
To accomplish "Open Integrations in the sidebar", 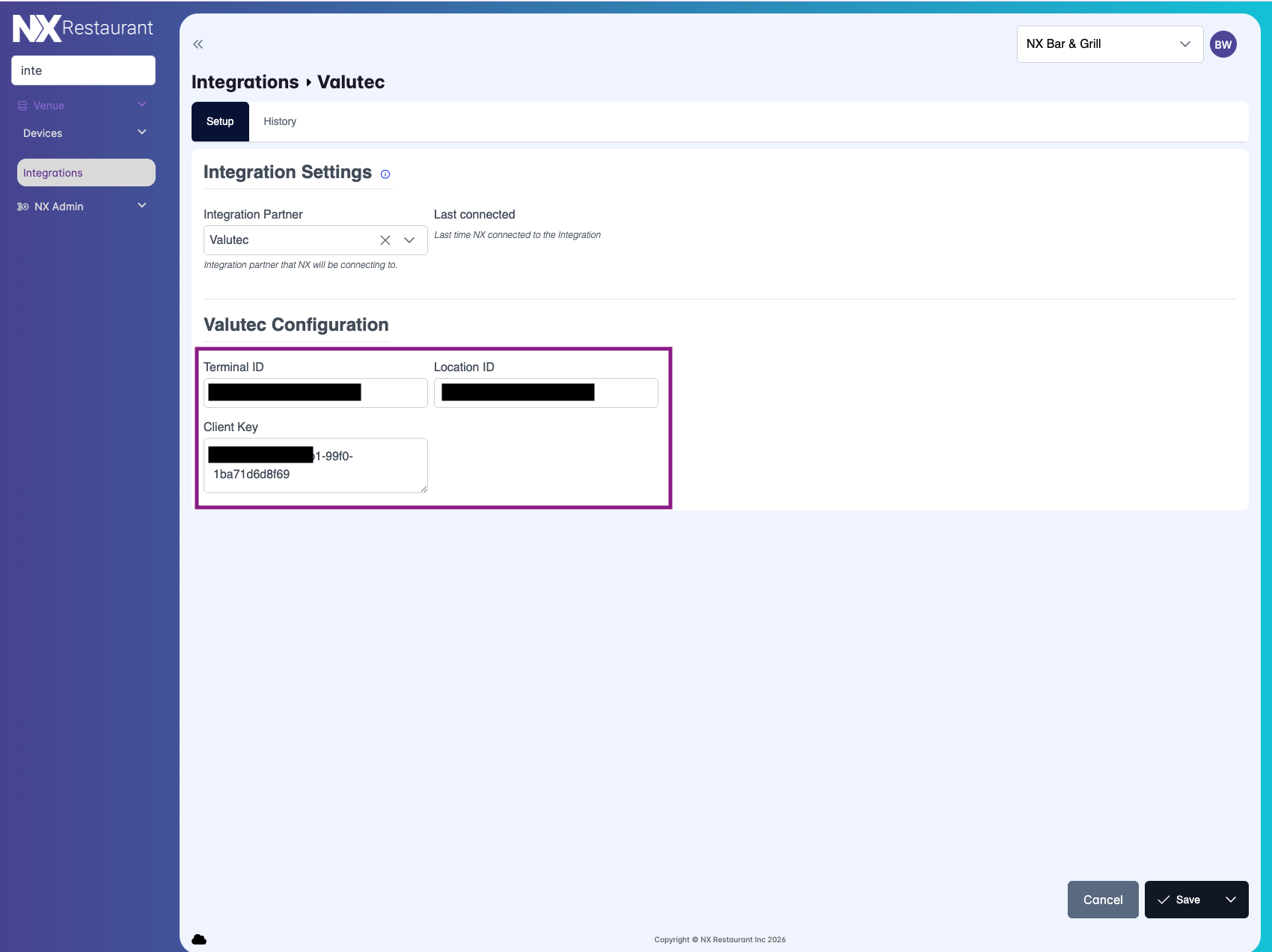I will coord(86,173).
